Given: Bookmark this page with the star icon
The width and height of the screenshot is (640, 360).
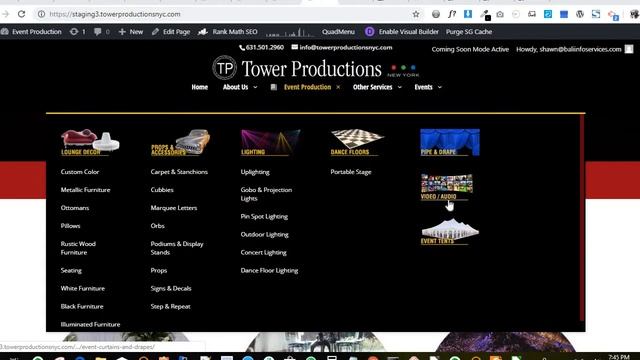Looking at the screenshot, I should click(x=416, y=14).
